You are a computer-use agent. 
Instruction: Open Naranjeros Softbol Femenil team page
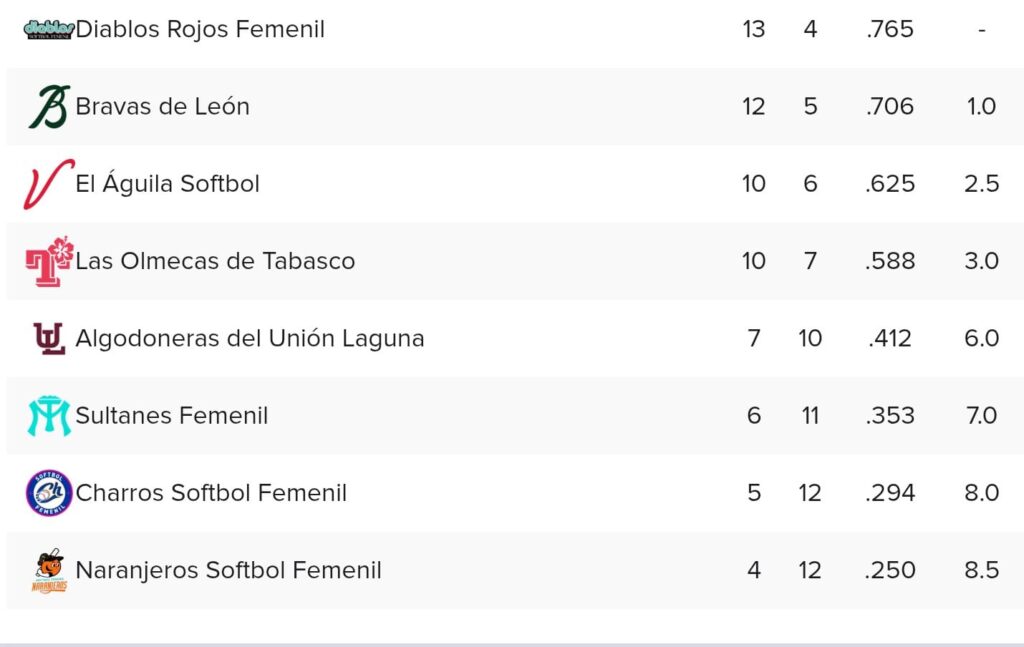[228, 571]
